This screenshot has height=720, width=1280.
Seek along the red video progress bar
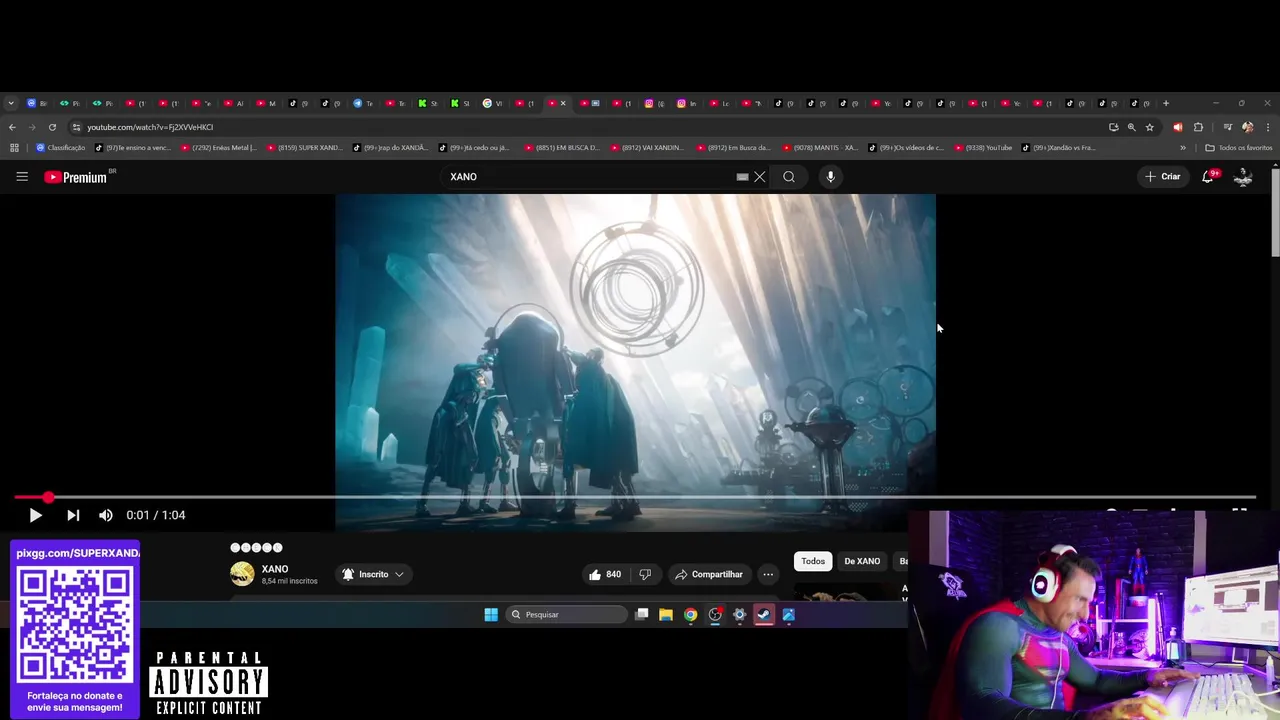click(635, 497)
